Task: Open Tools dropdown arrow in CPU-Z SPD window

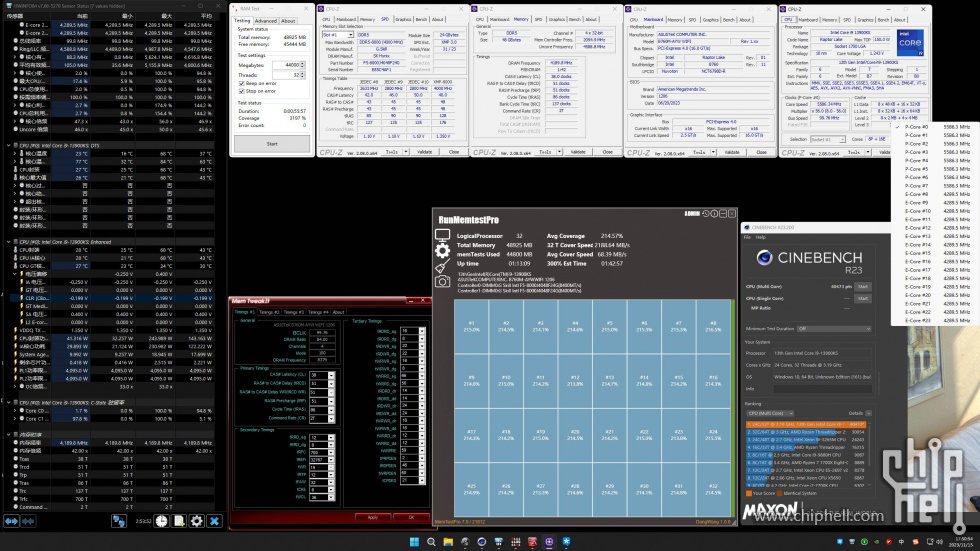Action: (406, 152)
